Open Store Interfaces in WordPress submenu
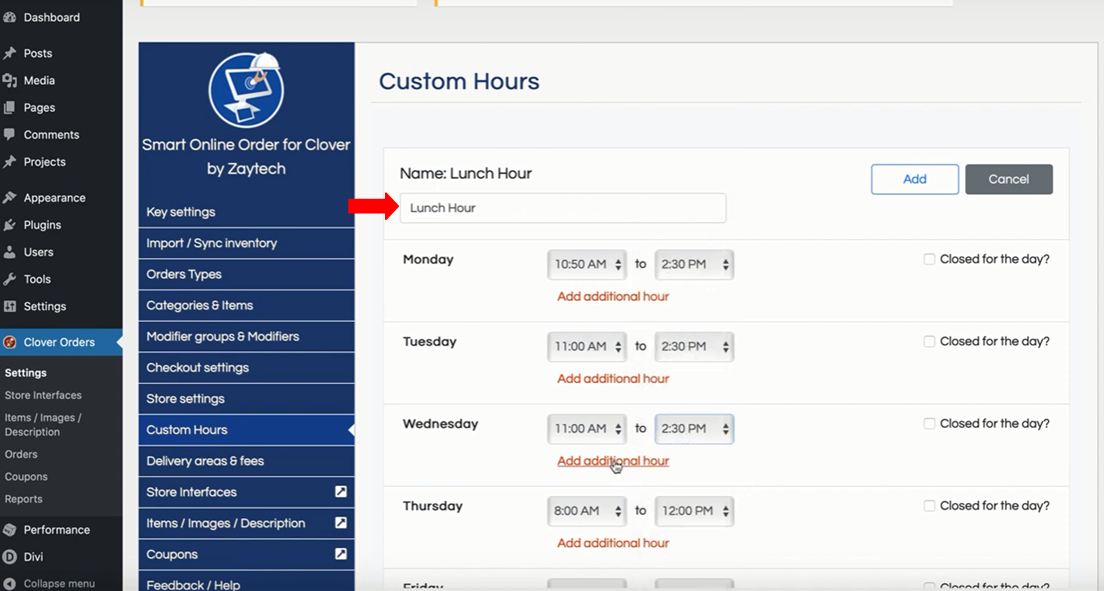The width and height of the screenshot is (1104, 591). [43, 395]
